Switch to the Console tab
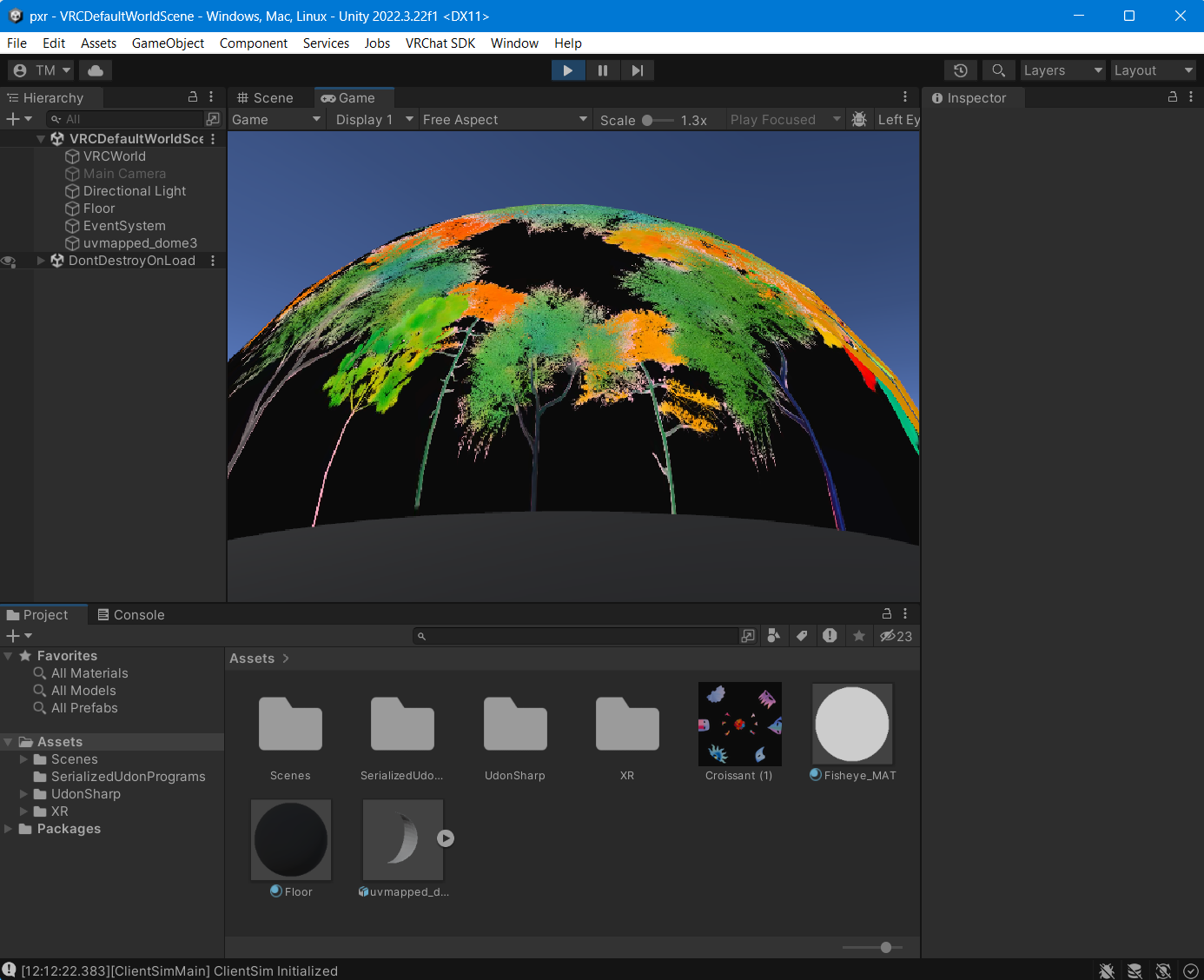 pos(130,615)
